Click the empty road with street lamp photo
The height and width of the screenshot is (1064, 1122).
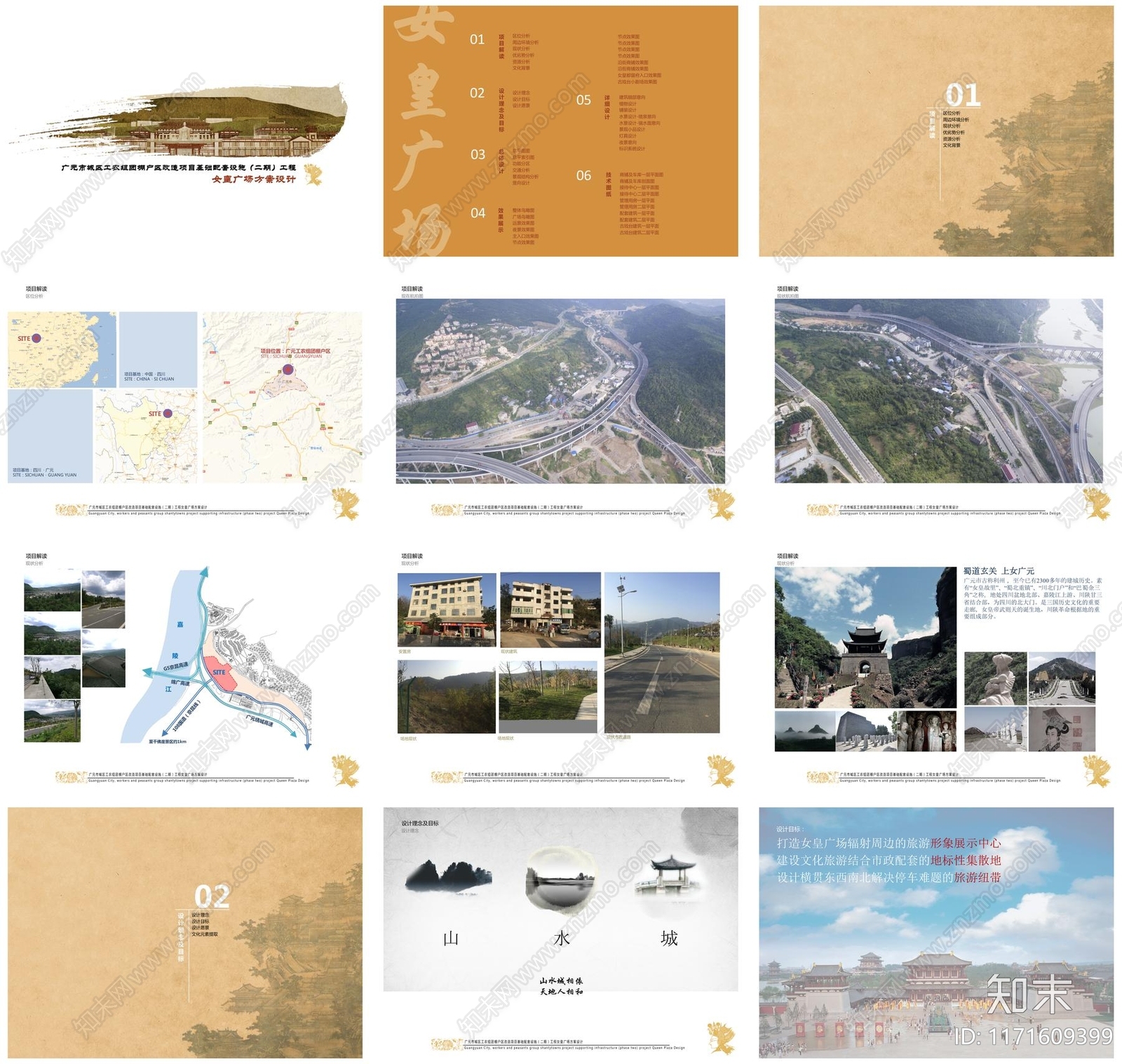click(662, 653)
